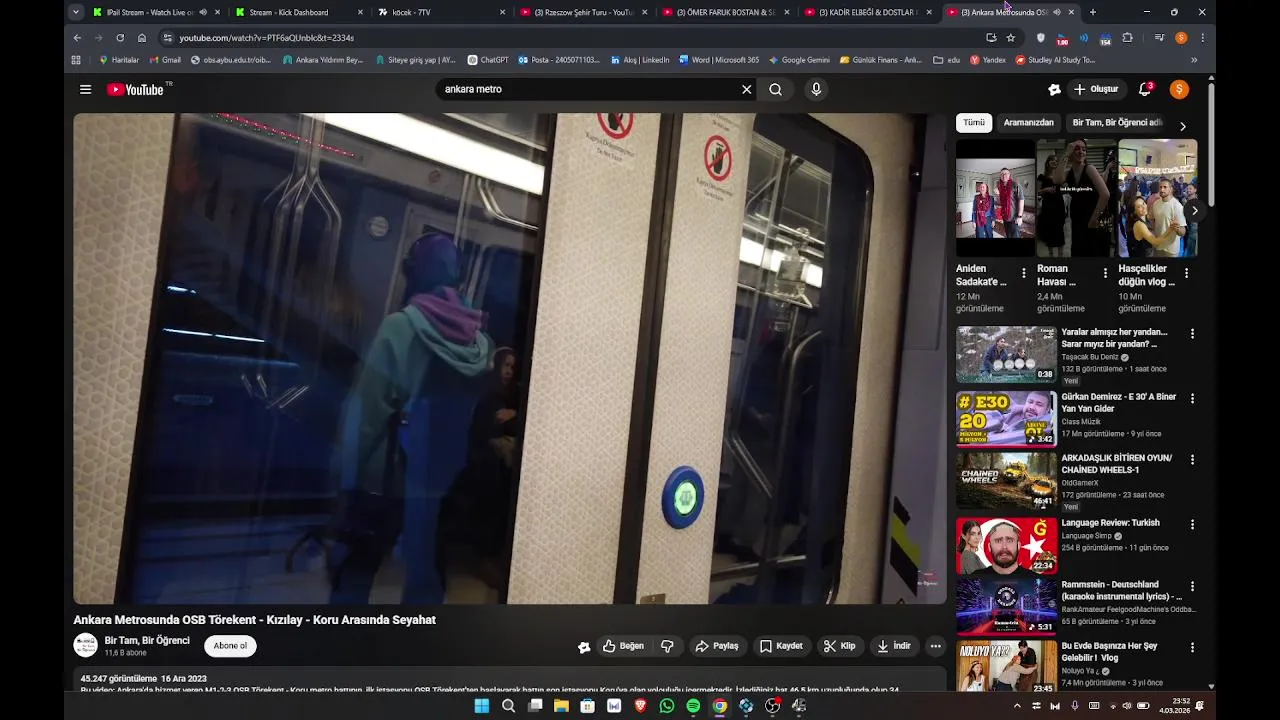
Task: Click the main video player
Action: coord(510,358)
